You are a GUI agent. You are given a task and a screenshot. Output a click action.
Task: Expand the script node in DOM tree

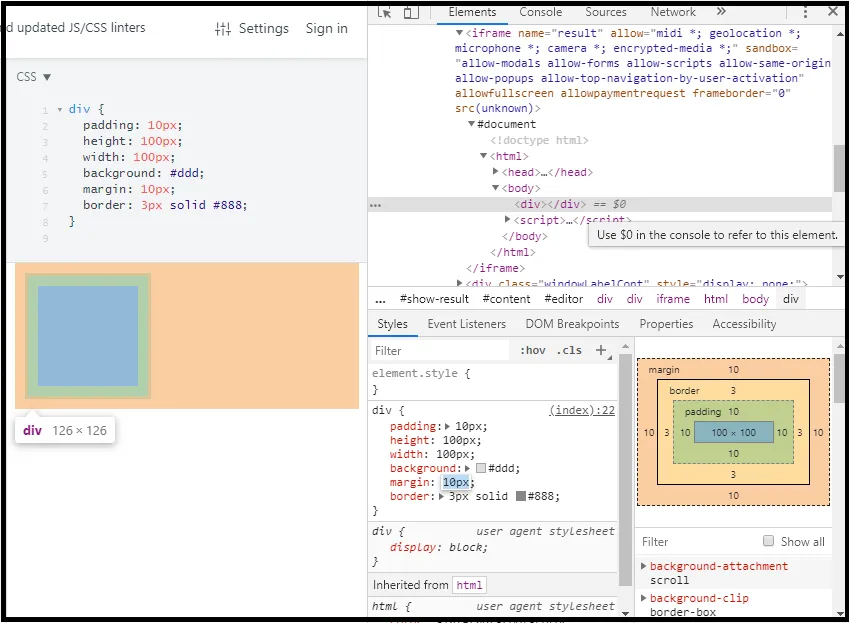click(508, 220)
